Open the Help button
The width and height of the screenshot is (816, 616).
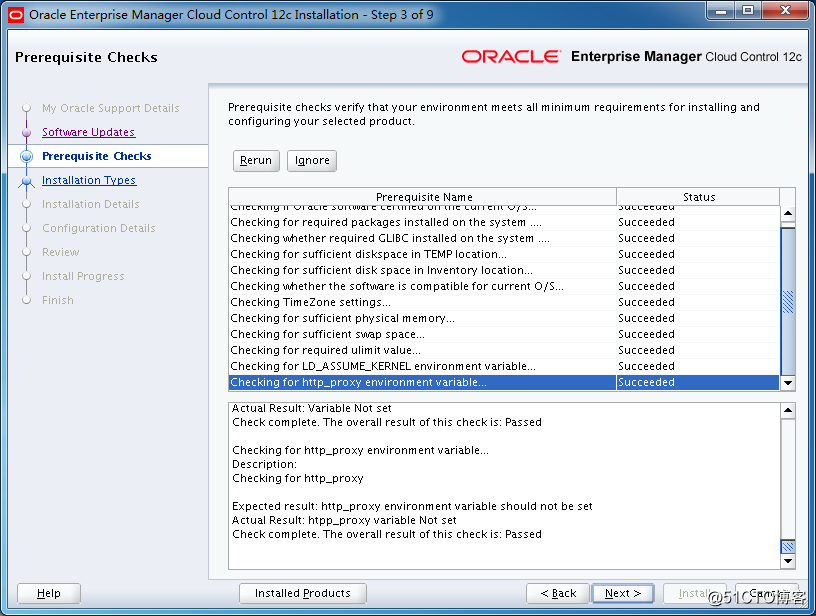click(48, 593)
